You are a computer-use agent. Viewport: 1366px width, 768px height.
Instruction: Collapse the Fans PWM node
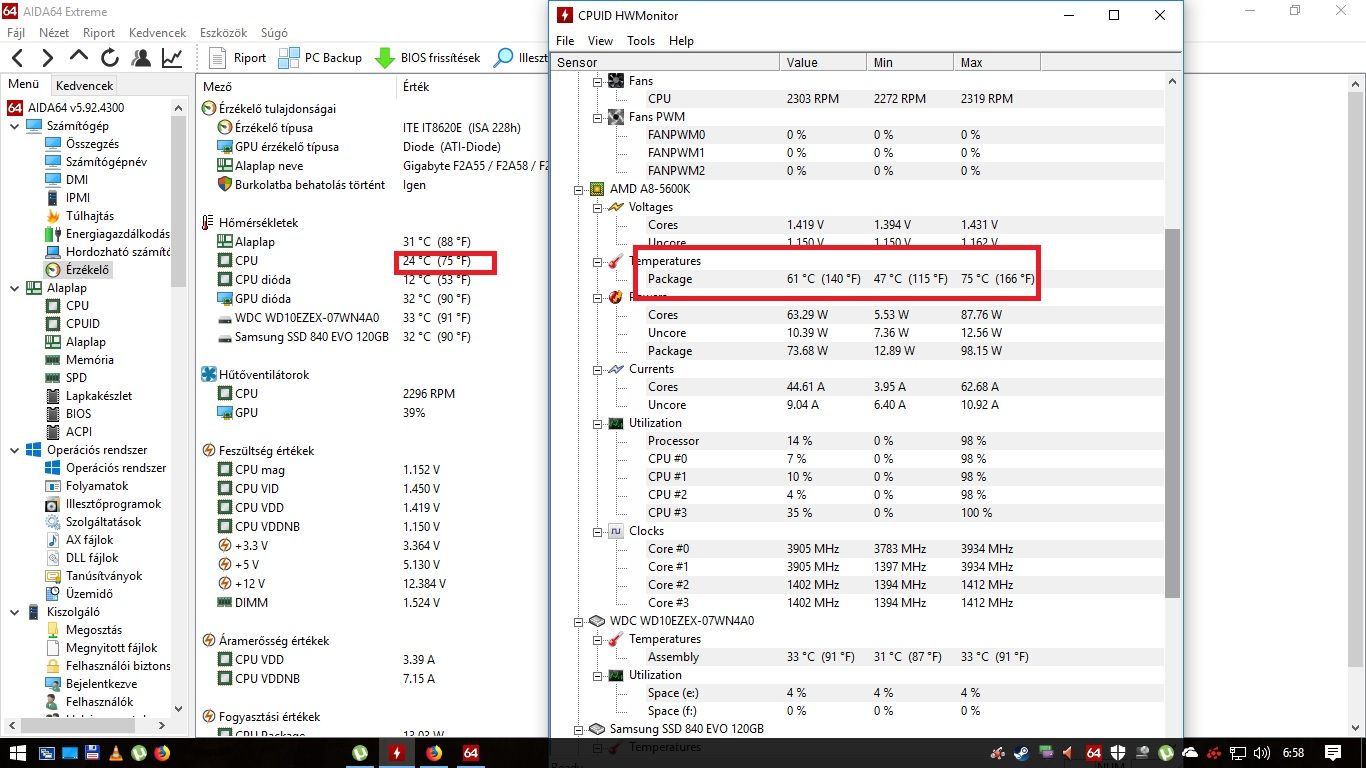pyautogui.click(x=598, y=117)
